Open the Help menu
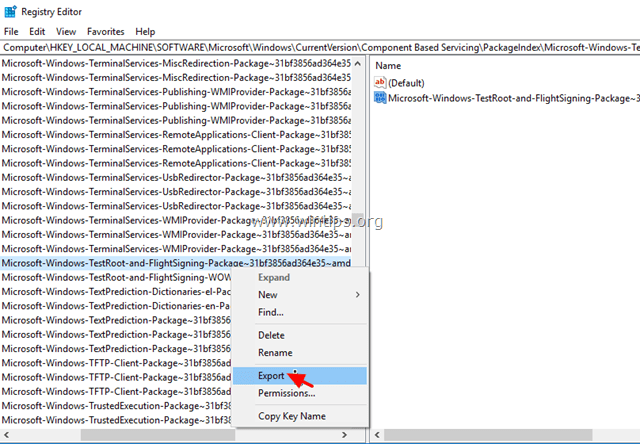Screen dimensions: 640x444 [145, 31]
